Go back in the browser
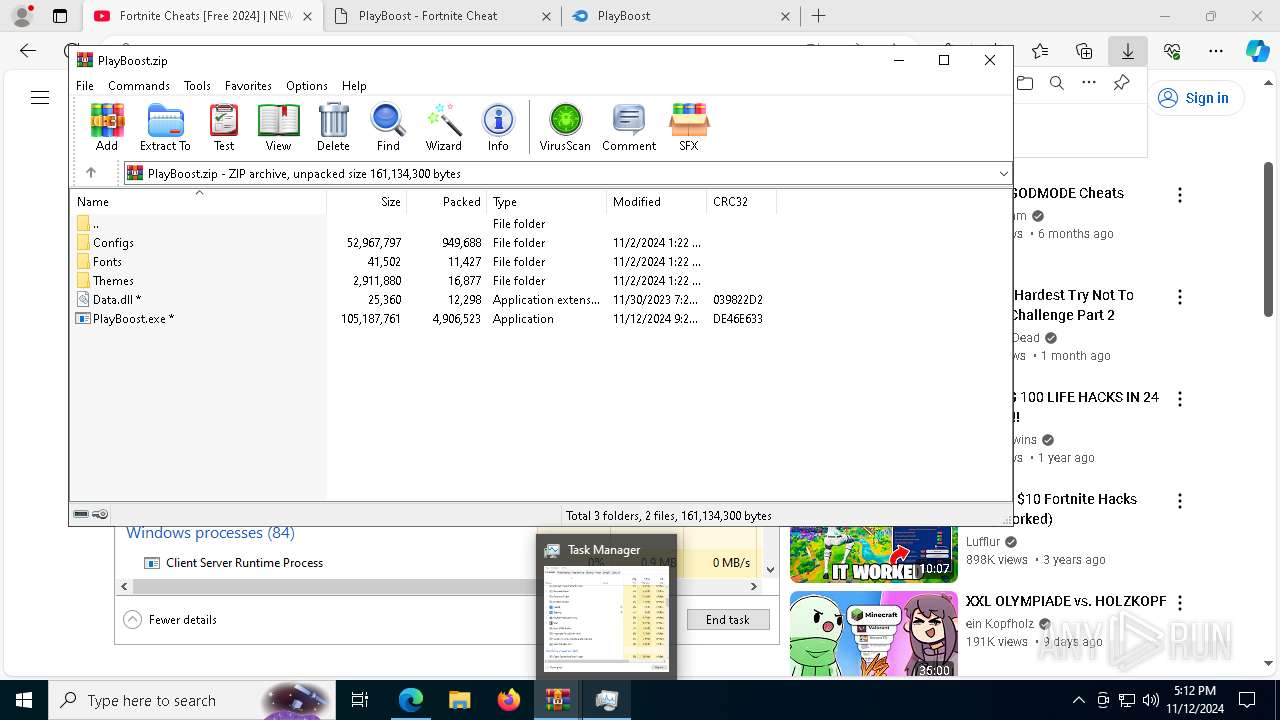 tap(28, 51)
